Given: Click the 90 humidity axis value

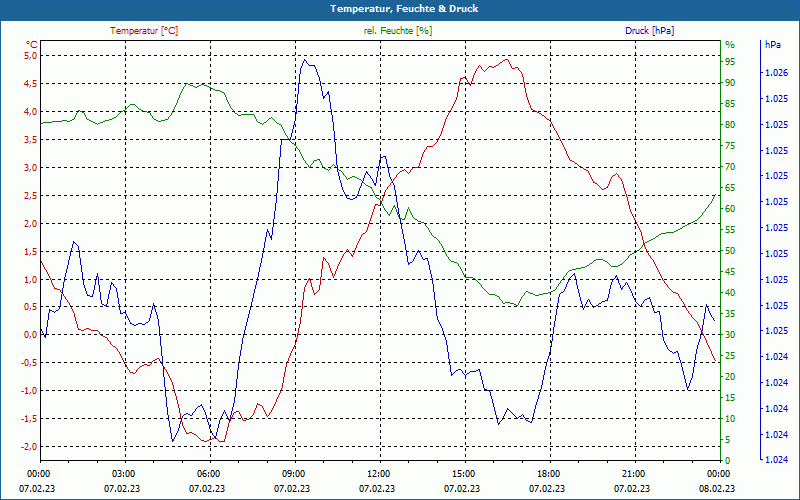Looking at the screenshot, I should click(x=730, y=83).
